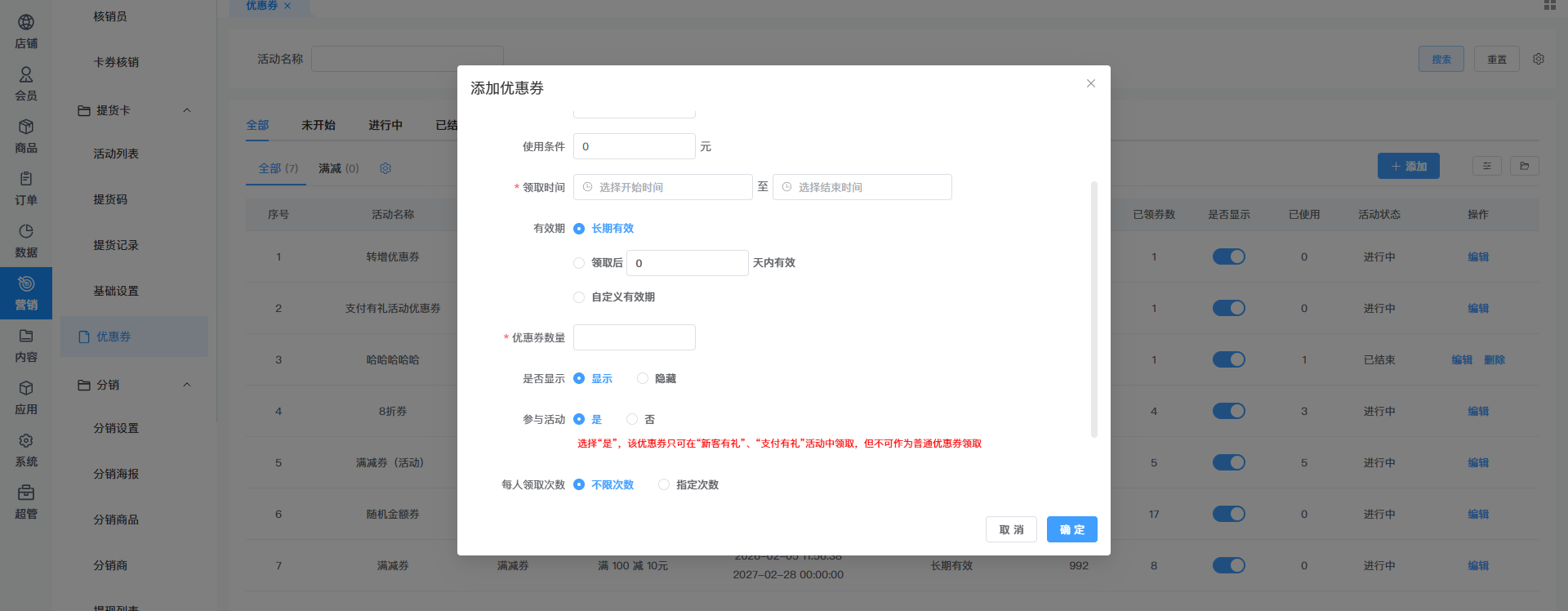The height and width of the screenshot is (611, 1568).
Task: Switch to the 全部 status tab
Action: pos(257,125)
